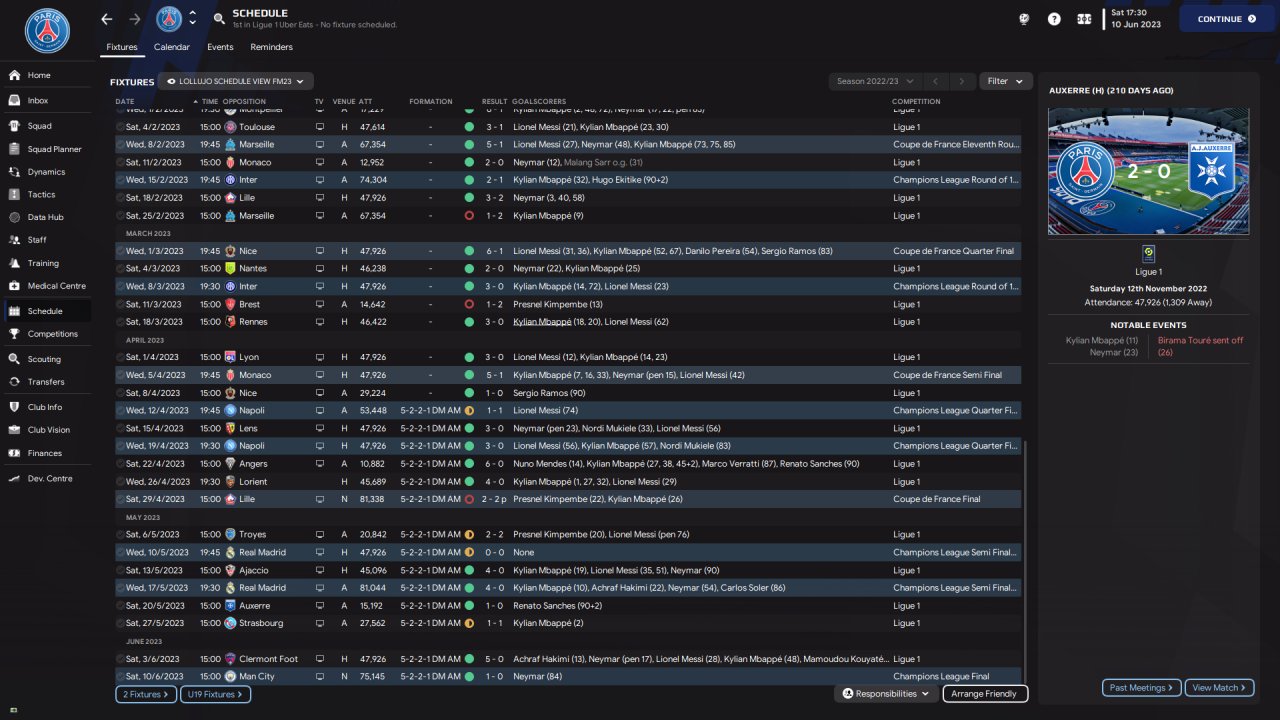This screenshot has width=1280, height=720.
Task: Open the Responsibilities dropdown
Action: 886,694
